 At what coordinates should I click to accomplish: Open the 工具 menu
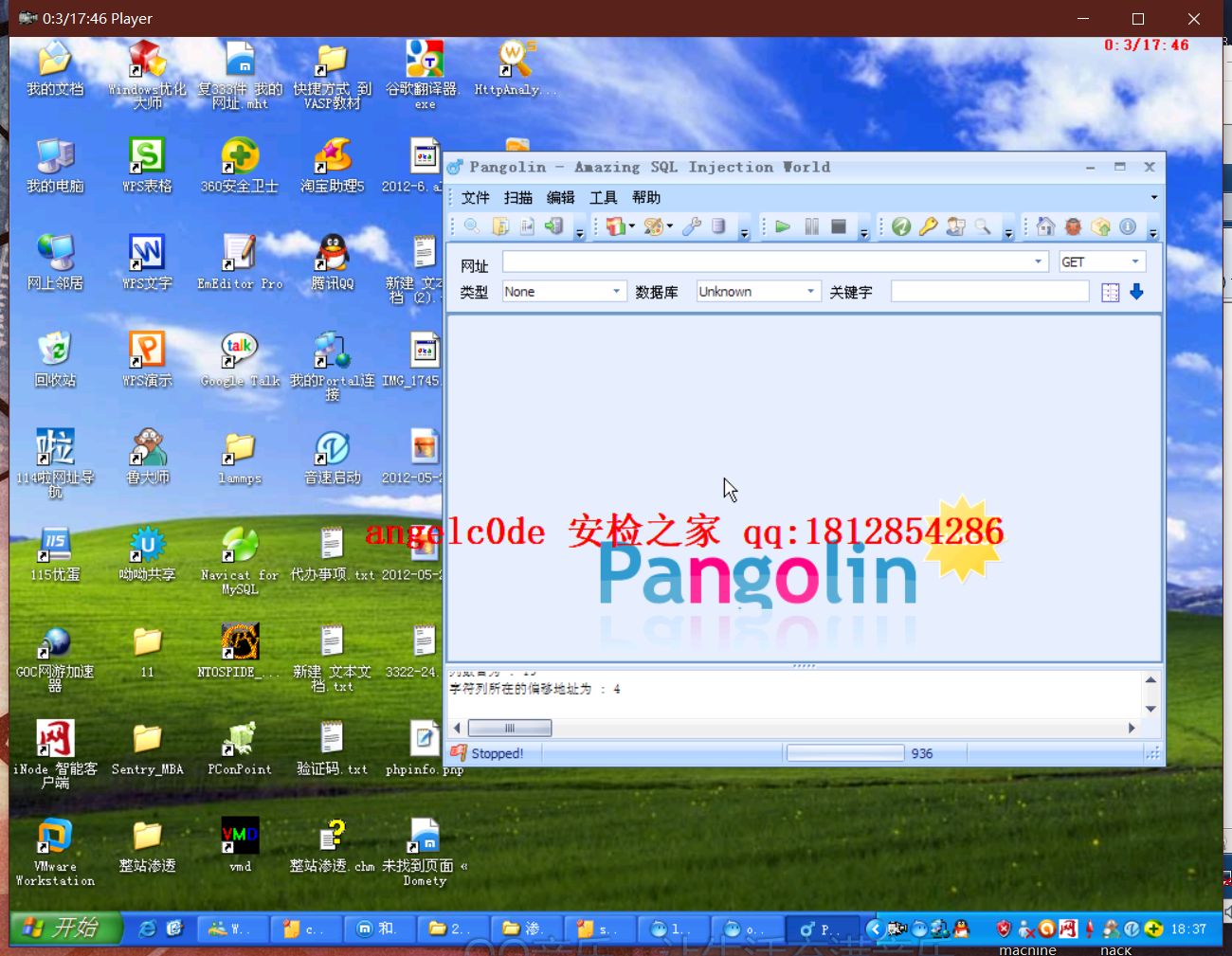click(604, 197)
